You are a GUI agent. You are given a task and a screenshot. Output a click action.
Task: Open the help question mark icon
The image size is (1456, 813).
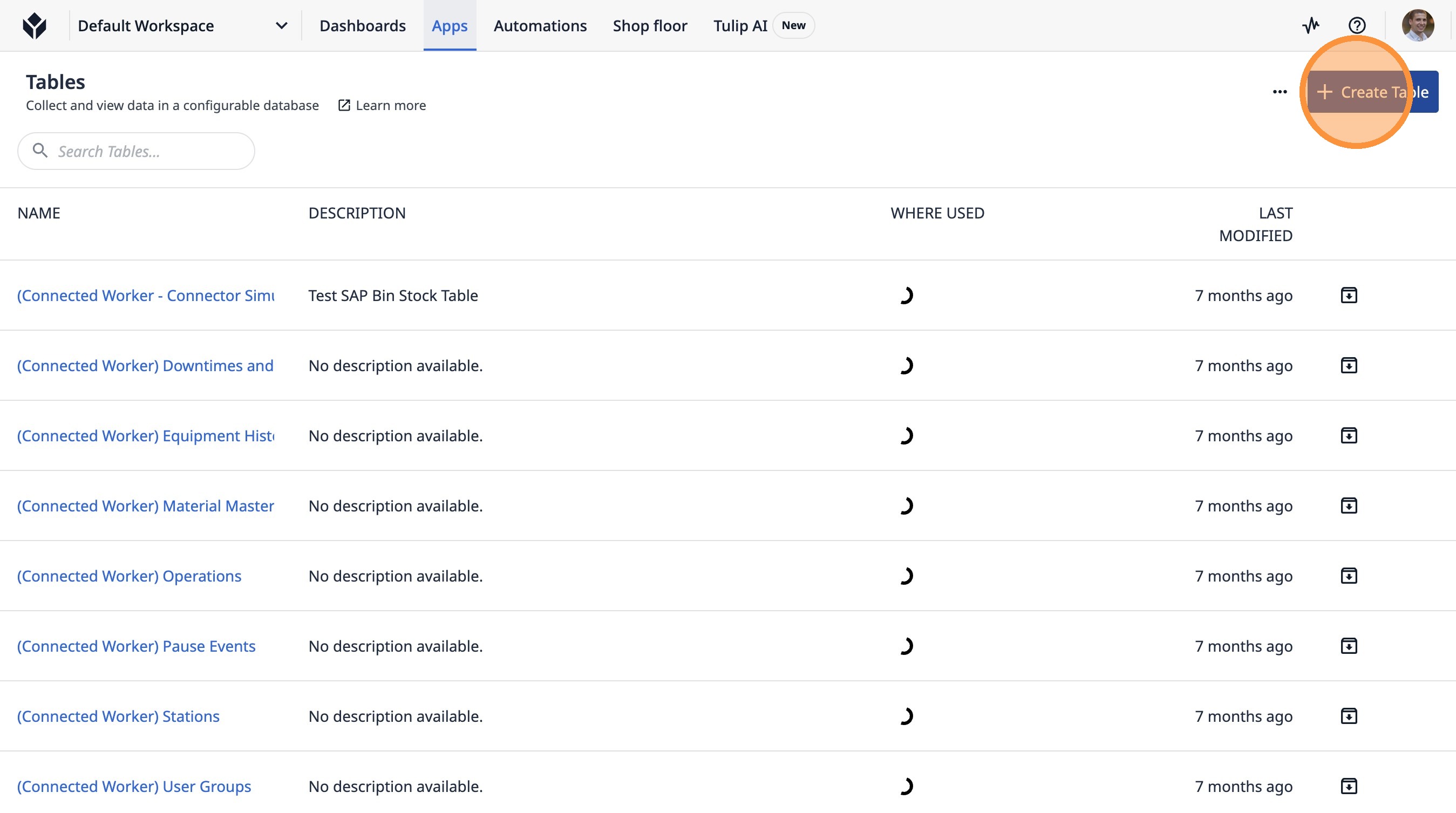tap(1357, 25)
